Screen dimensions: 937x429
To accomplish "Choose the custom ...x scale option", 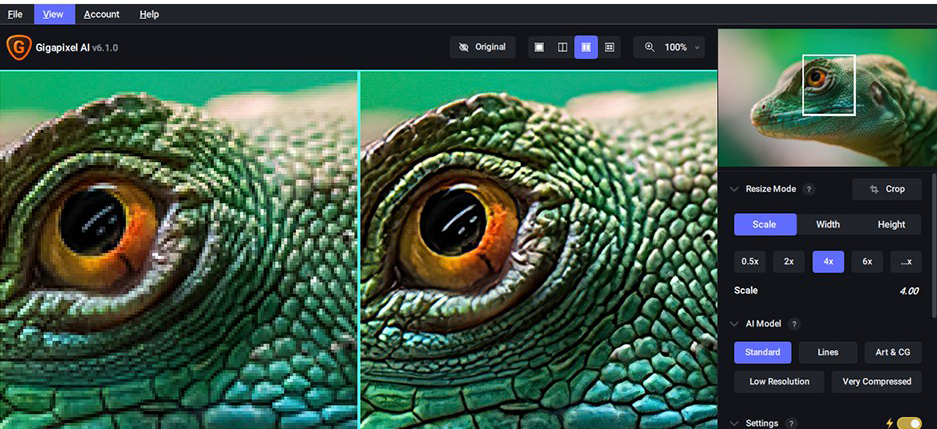I will coord(906,262).
